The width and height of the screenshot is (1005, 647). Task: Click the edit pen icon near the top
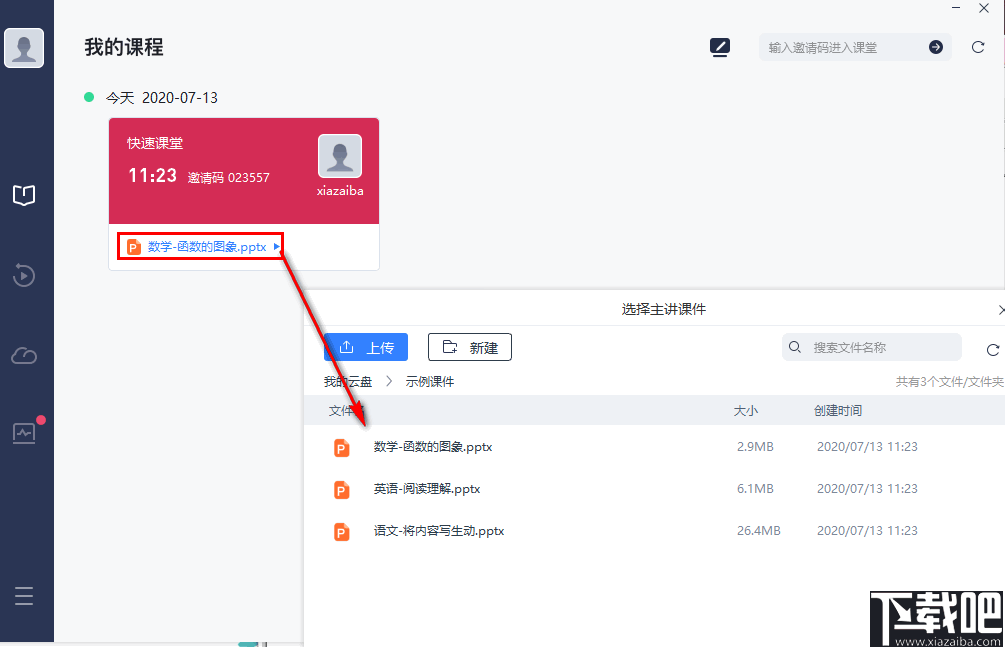[719, 46]
